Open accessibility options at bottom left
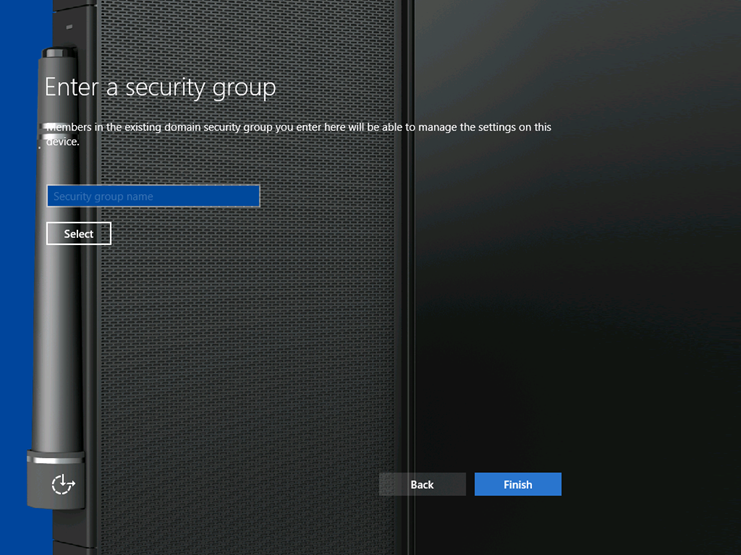Screen dimensions: 741x555 (63, 485)
